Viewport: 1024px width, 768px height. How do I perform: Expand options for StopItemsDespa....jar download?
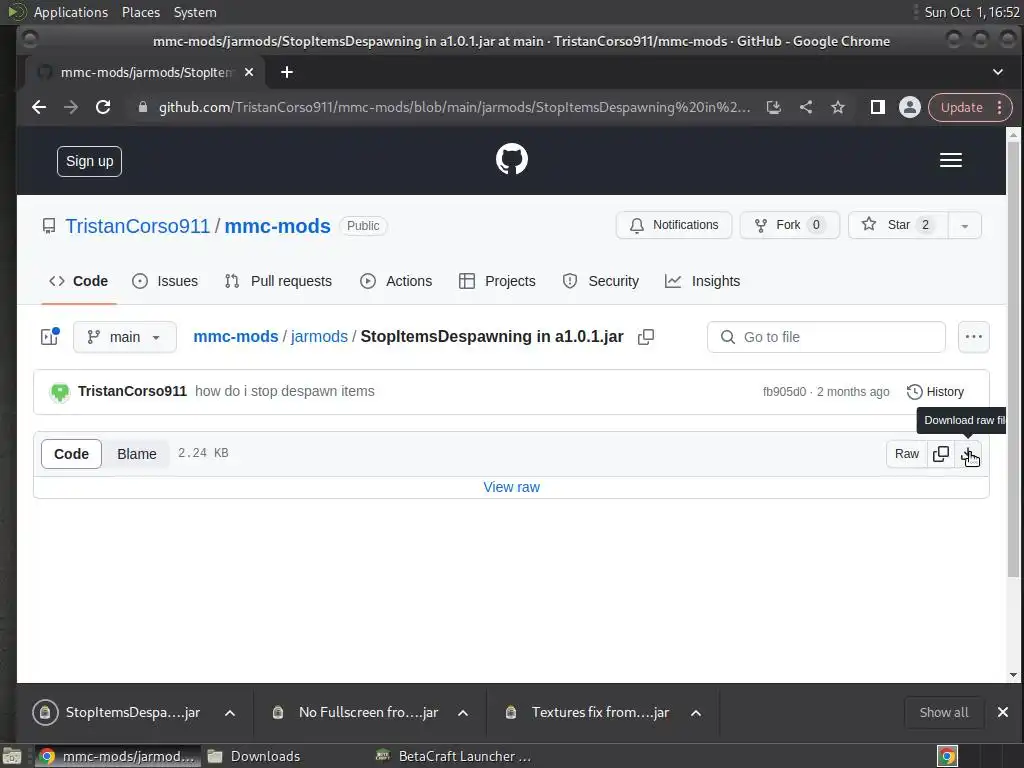pyautogui.click(x=230, y=712)
